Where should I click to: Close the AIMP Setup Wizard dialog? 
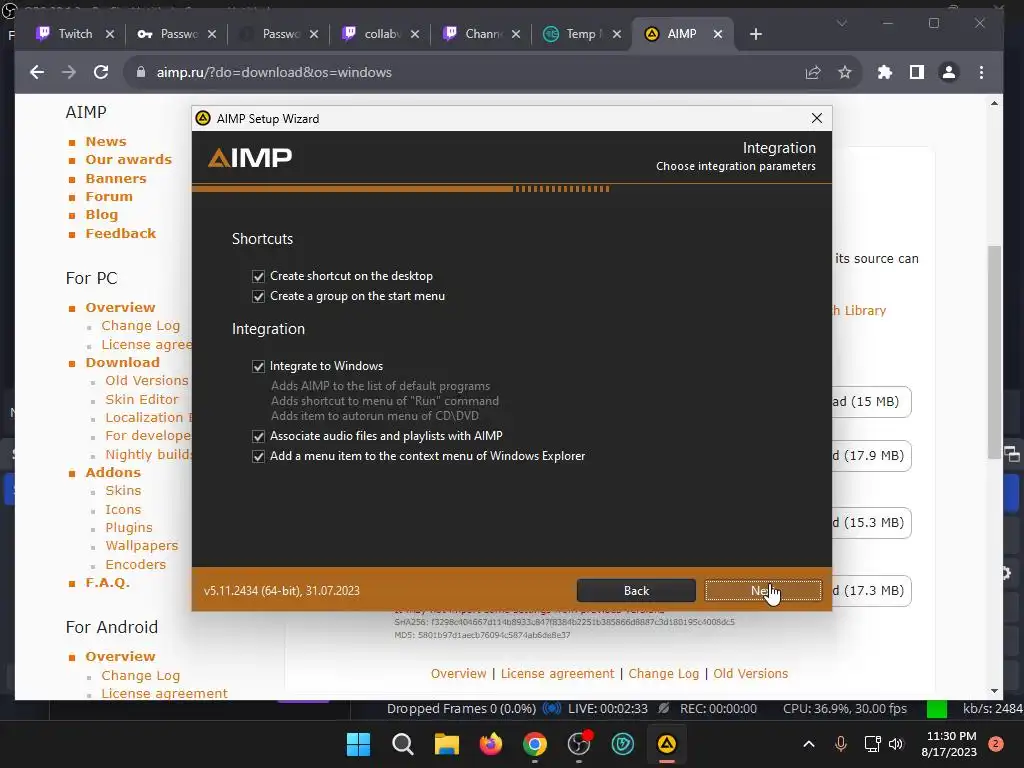816,118
